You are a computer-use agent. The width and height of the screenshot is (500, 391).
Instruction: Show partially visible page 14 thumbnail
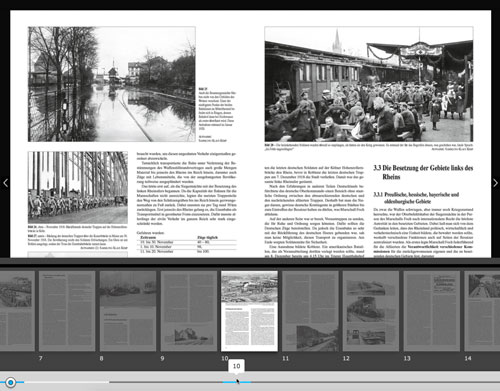(482, 311)
